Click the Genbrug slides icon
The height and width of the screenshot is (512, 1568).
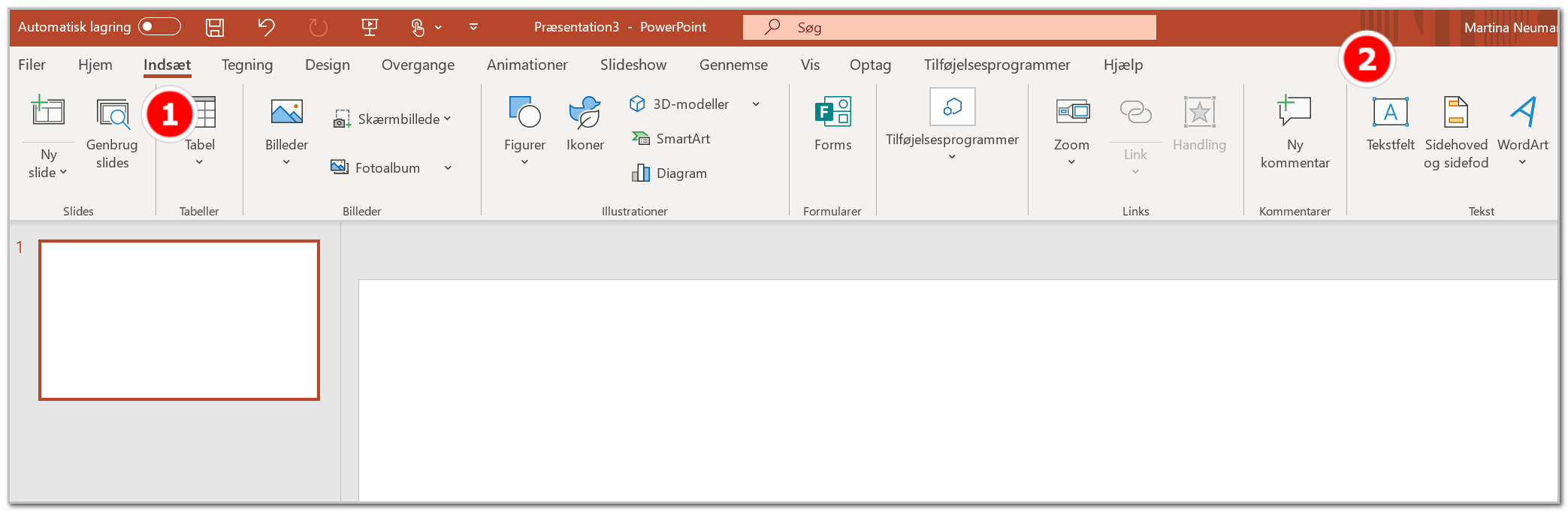pos(113,113)
